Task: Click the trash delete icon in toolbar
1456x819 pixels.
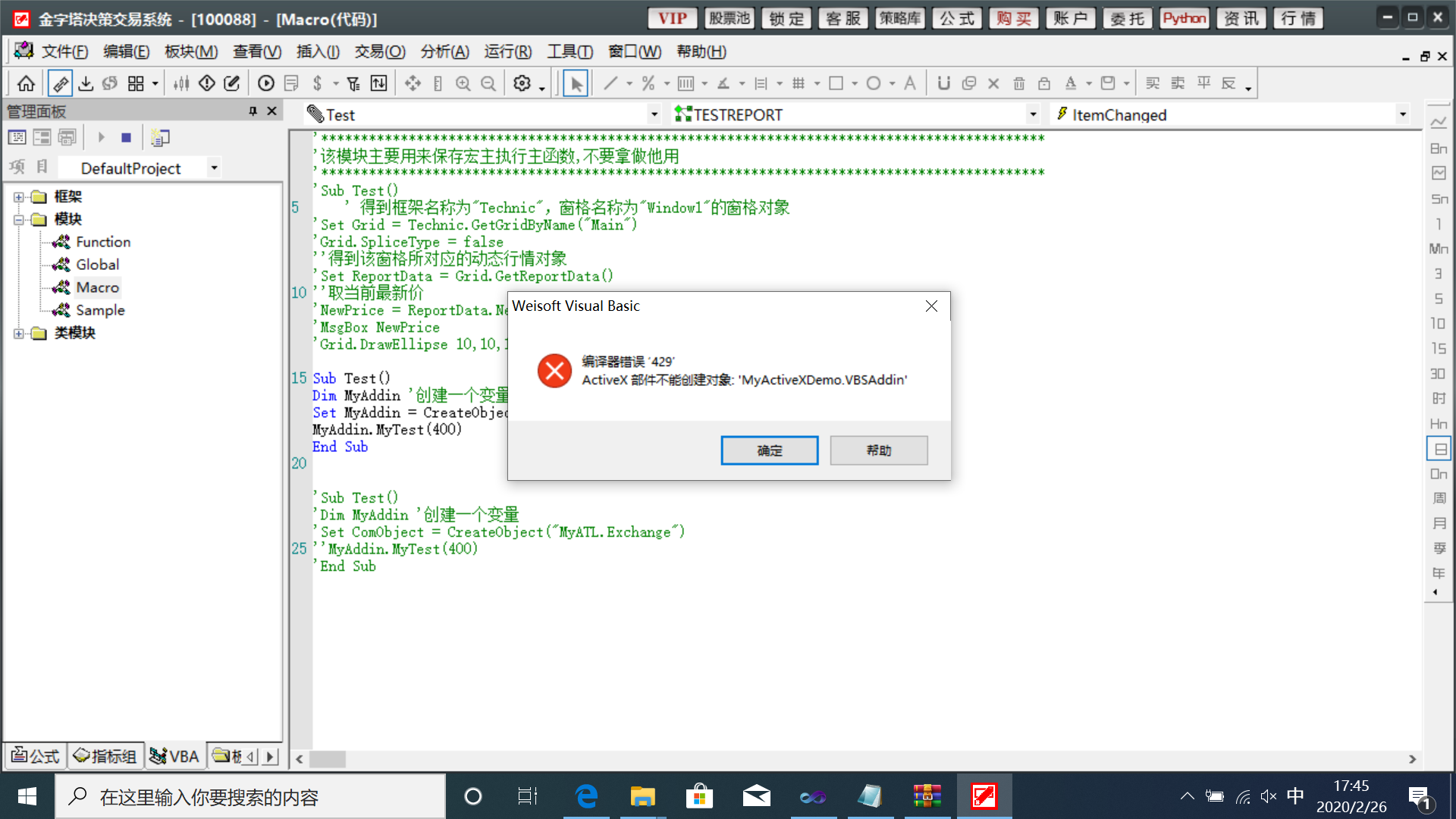Action: pos(1019,83)
